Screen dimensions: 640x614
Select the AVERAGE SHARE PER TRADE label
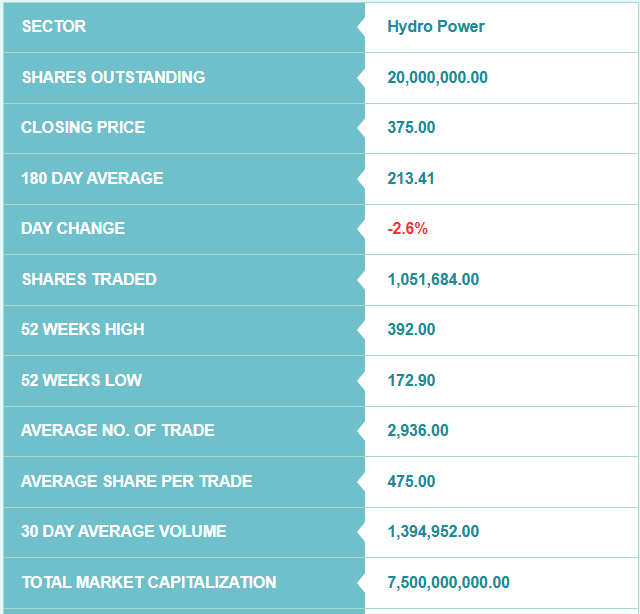click(136, 481)
